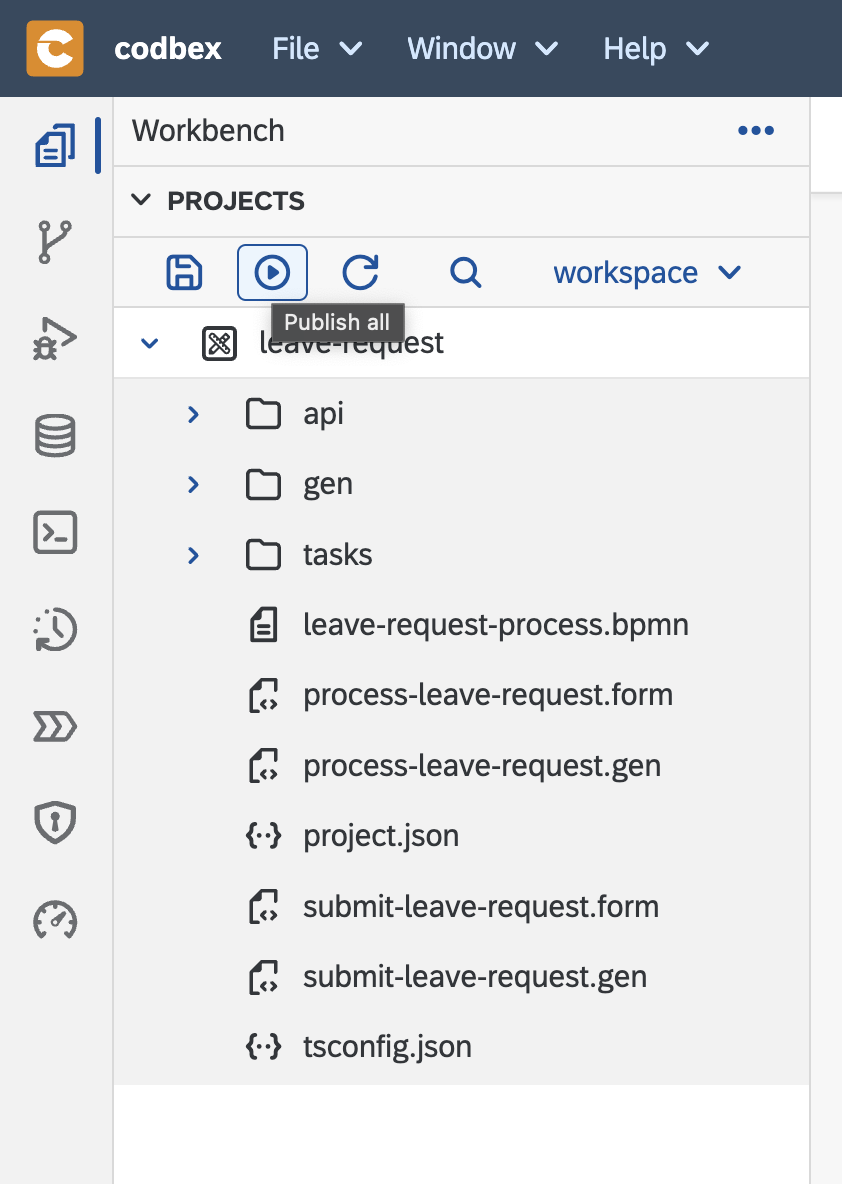This screenshot has width=842, height=1184.
Task: Open the Window menu
Action: tap(483, 49)
